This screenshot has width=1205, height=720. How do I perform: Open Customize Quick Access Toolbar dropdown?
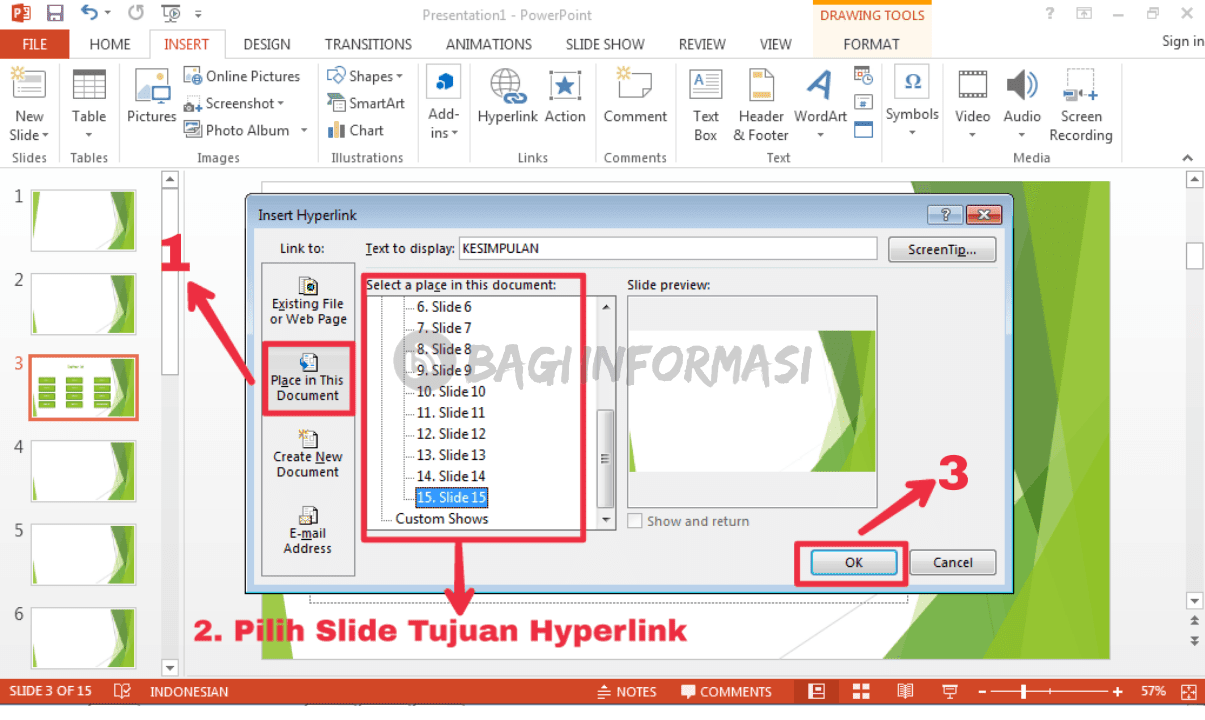pos(198,14)
